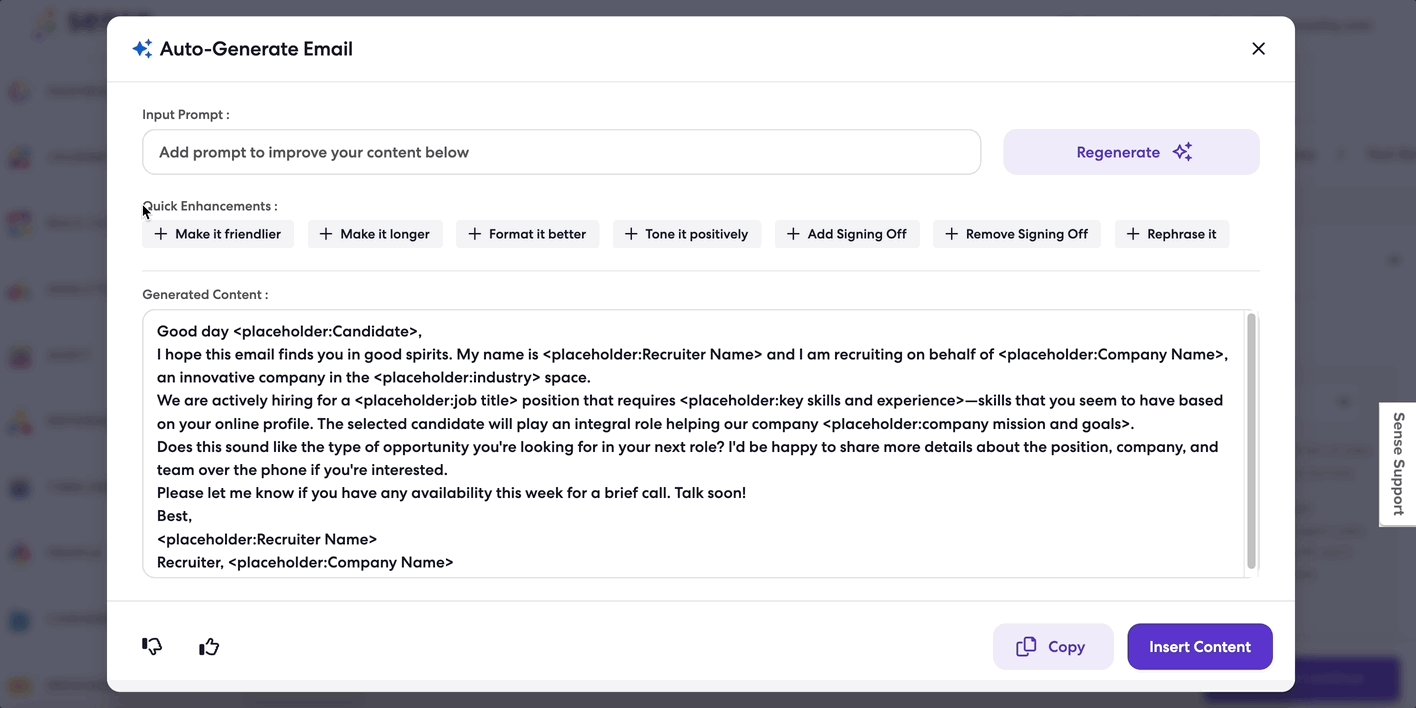Apply the Format it better enhancement
This screenshot has width=1416, height=708.
click(528, 234)
